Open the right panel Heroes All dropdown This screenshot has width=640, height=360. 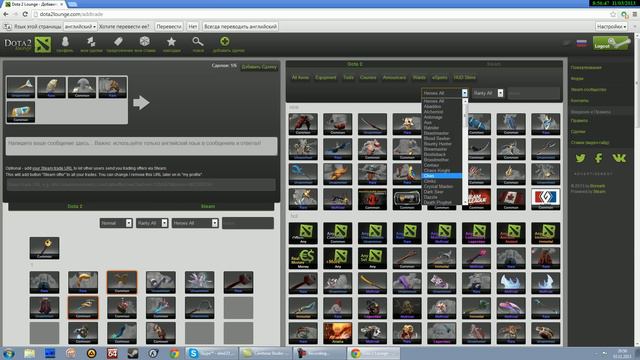point(444,93)
